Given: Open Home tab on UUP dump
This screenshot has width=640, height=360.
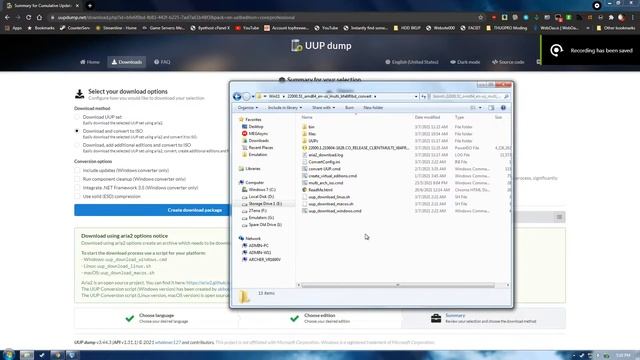Looking at the screenshot, I should pyautogui.click(x=89, y=62).
